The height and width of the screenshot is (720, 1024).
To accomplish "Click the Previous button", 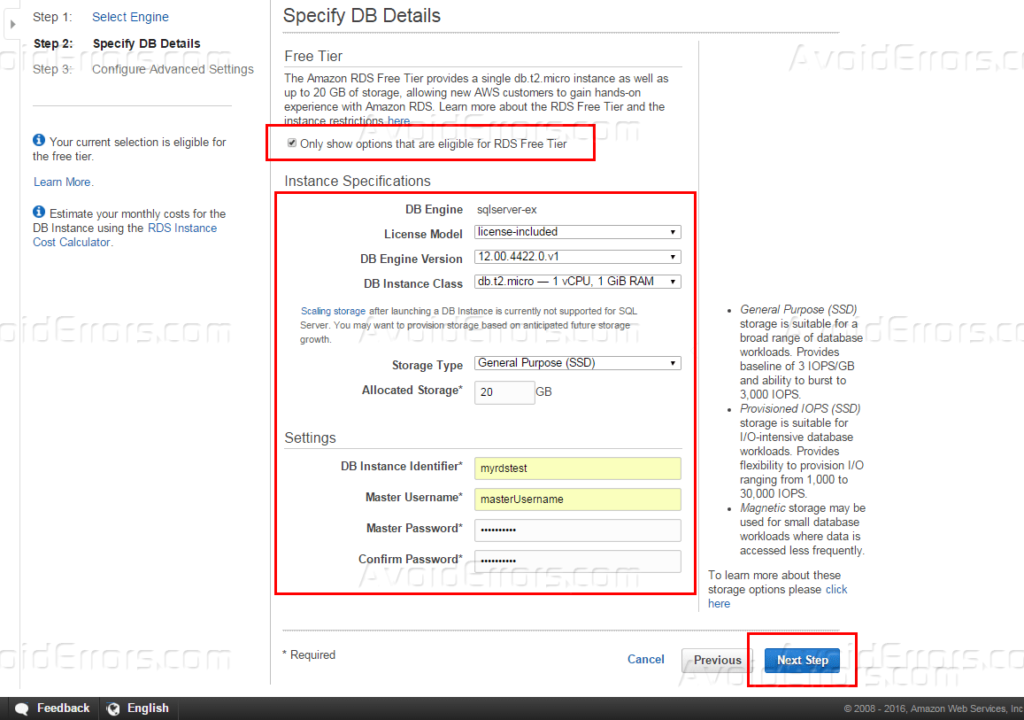I will [x=715, y=660].
